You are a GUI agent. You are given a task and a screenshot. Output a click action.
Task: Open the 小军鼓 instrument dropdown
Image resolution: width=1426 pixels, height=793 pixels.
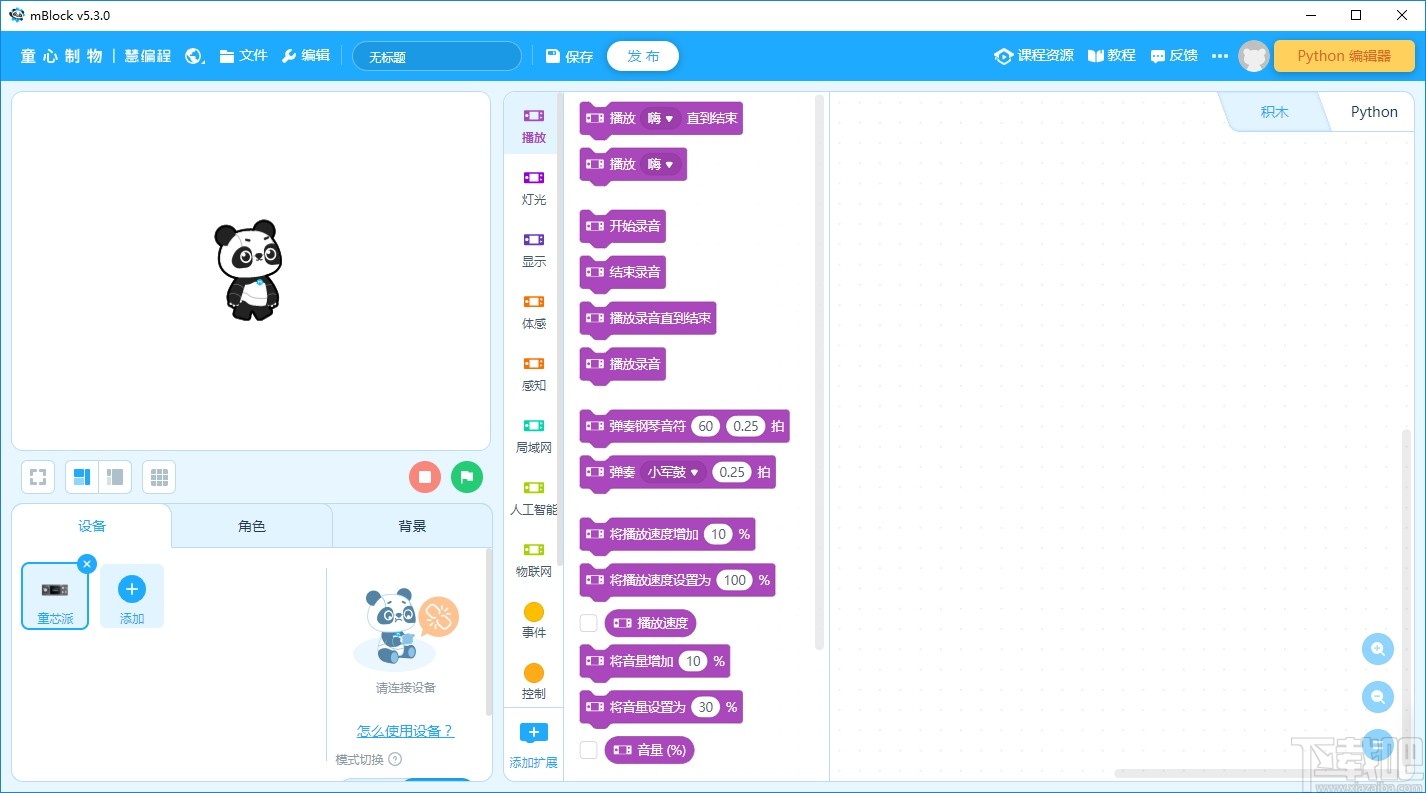(673, 472)
